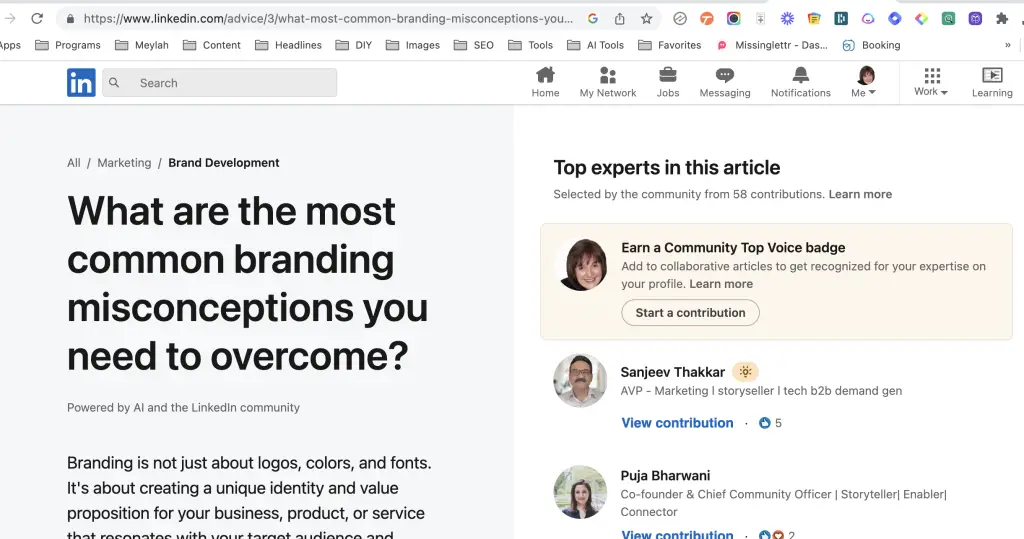Click the multicolor diamond extension icon
The image size is (1024, 539).
(921, 18)
